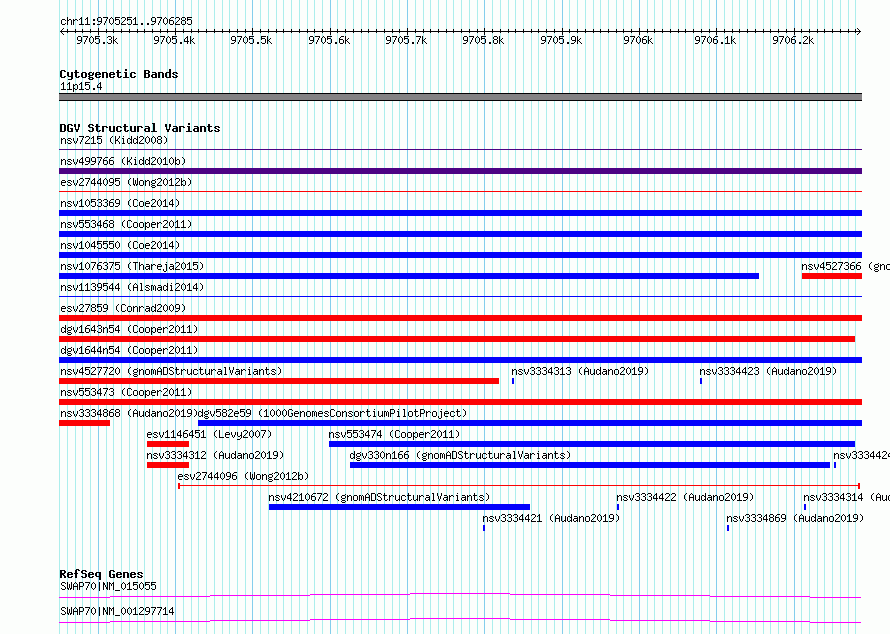Open dgv582e59 1000 Genomes Pilot variant
Viewport: 890px width, 634px height.
tap(332, 413)
